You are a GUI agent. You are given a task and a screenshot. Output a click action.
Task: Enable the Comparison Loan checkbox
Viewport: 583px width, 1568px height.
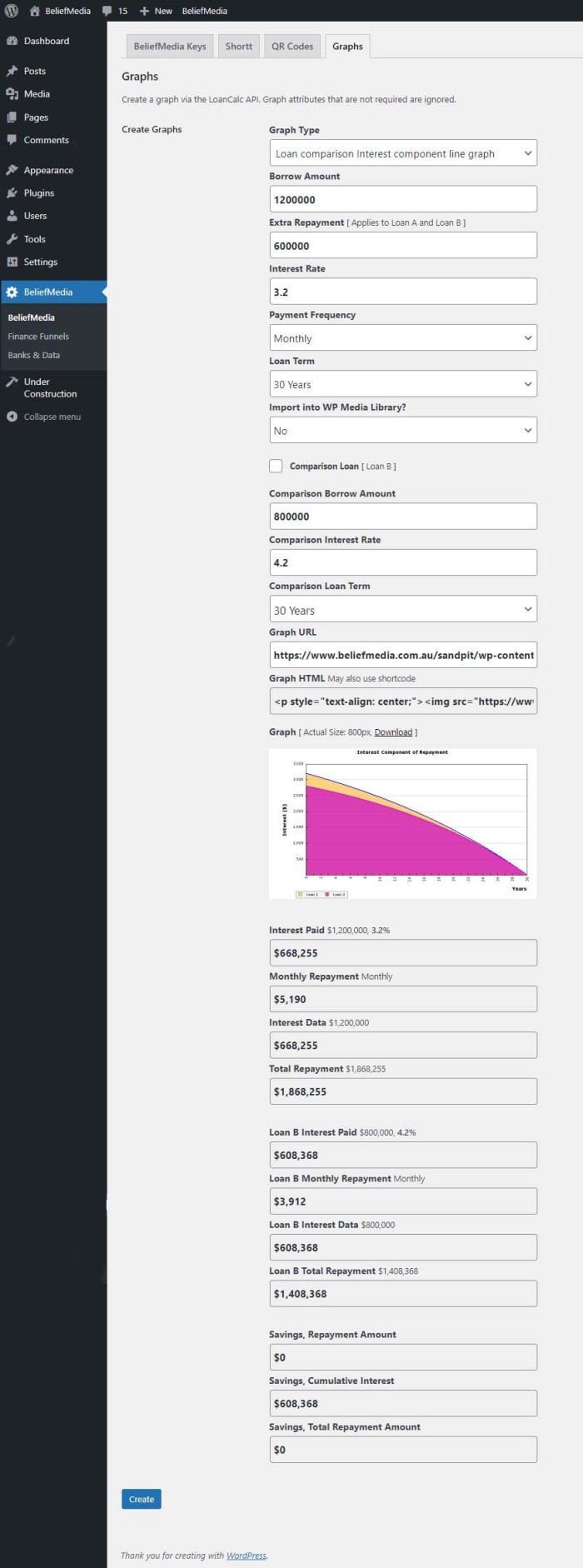point(276,466)
